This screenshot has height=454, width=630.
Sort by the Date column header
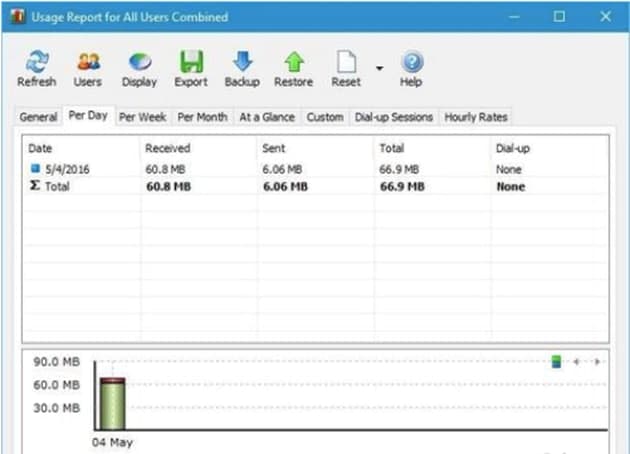coord(82,148)
